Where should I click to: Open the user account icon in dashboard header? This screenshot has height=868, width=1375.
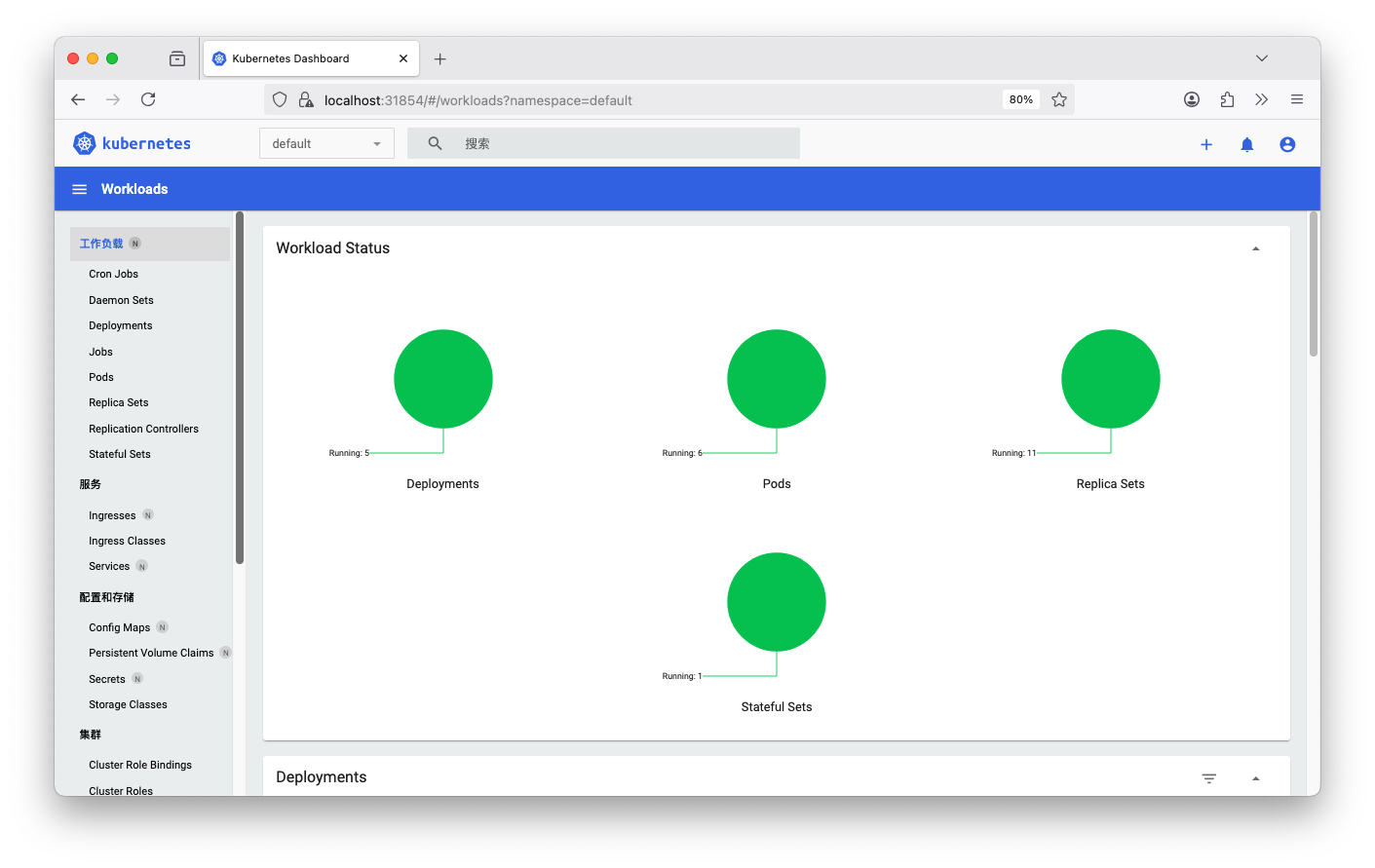coord(1287,144)
